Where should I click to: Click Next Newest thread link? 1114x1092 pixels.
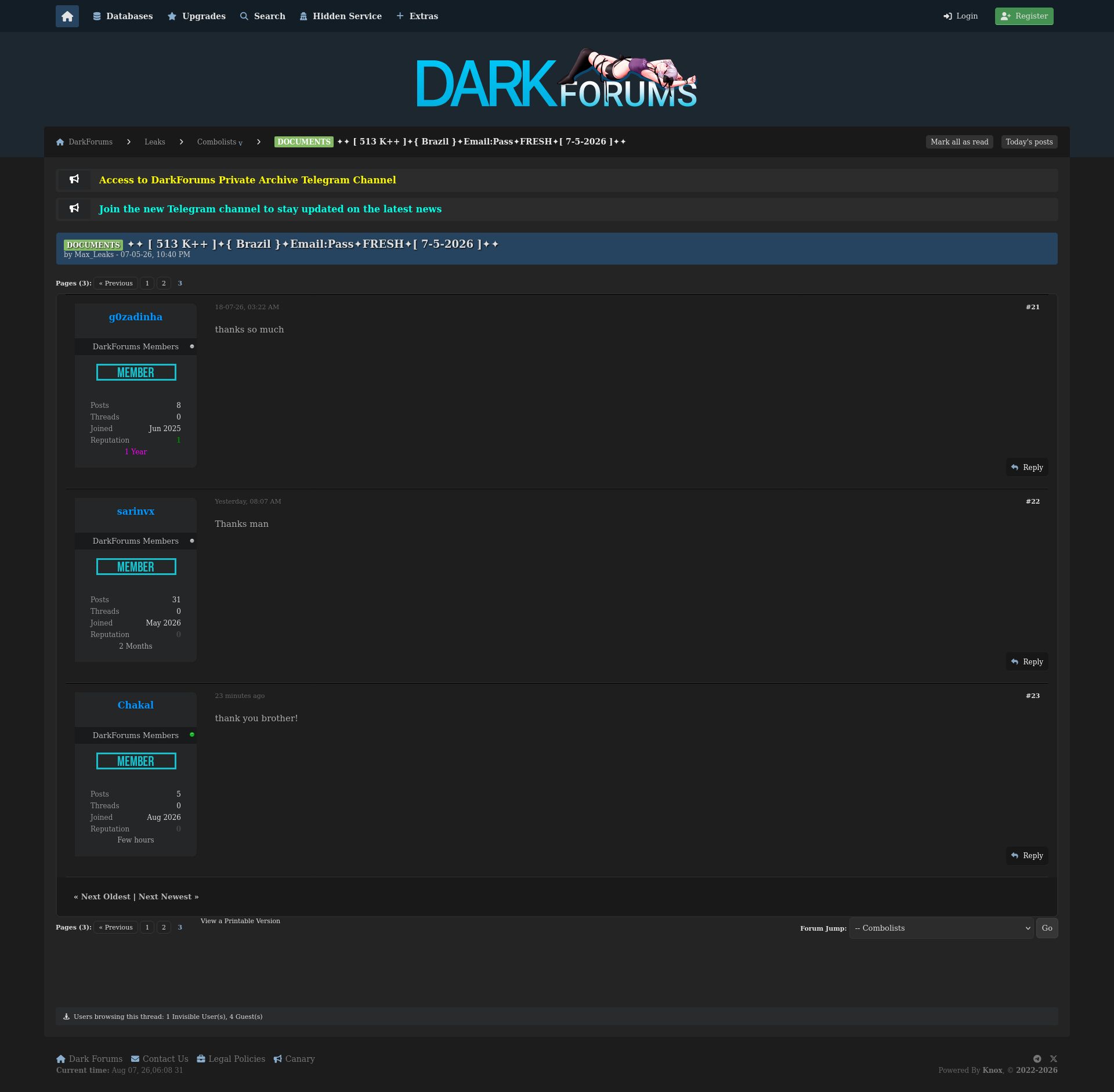pyautogui.click(x=165, y=896)
